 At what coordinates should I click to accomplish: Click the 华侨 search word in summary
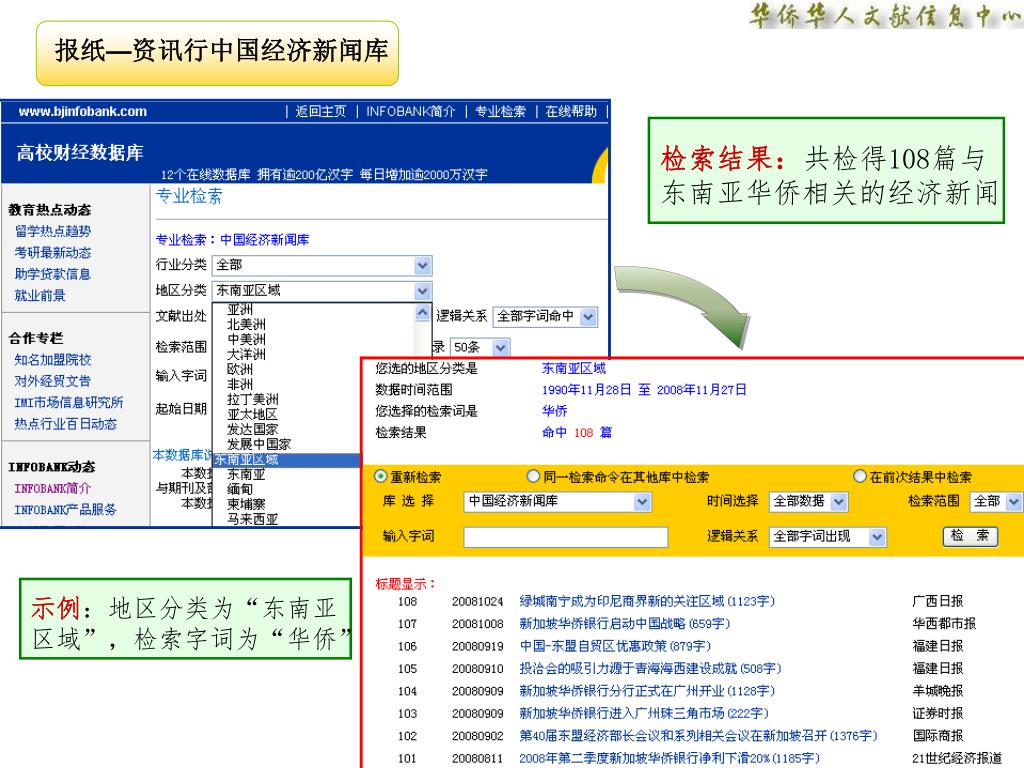click(x=554, y=411)
